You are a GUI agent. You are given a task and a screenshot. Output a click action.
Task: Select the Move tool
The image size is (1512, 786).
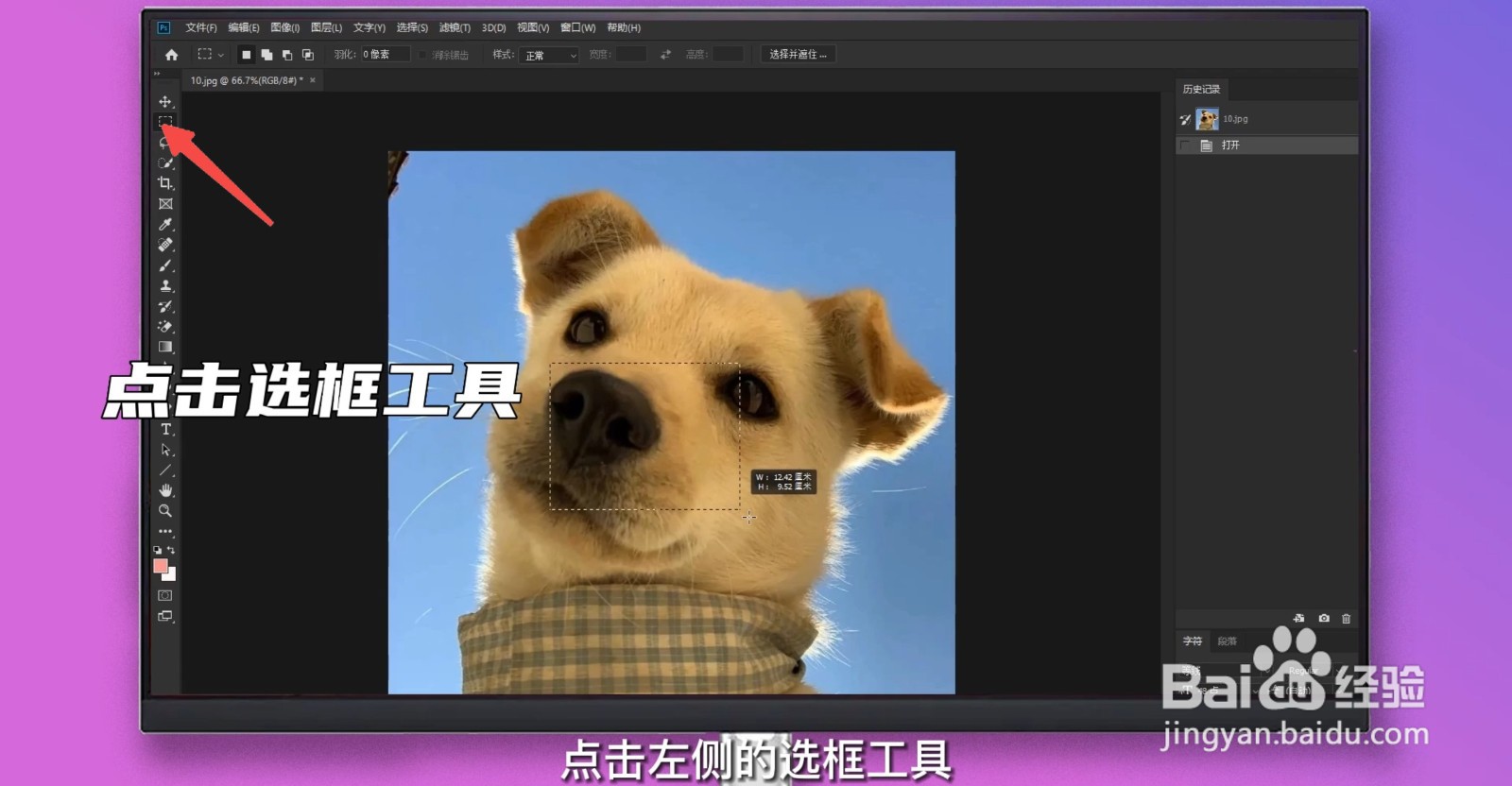click(165, 101)
